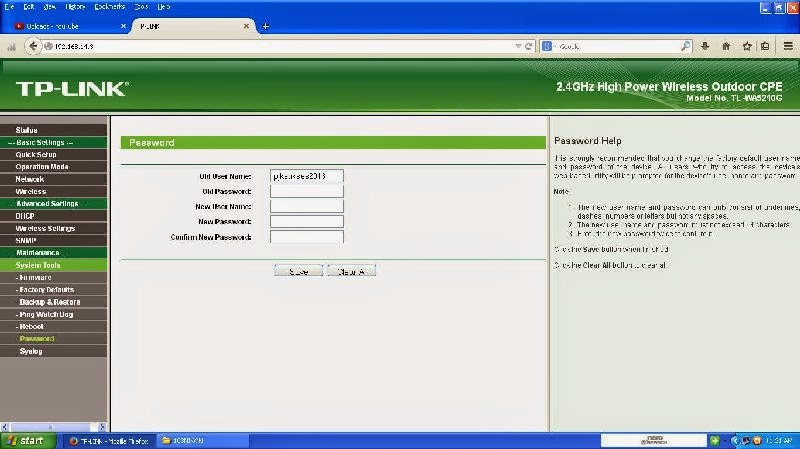The image size is (800, 449).
Task: Click the Old User Name field
Action: [x=307, y=176]
